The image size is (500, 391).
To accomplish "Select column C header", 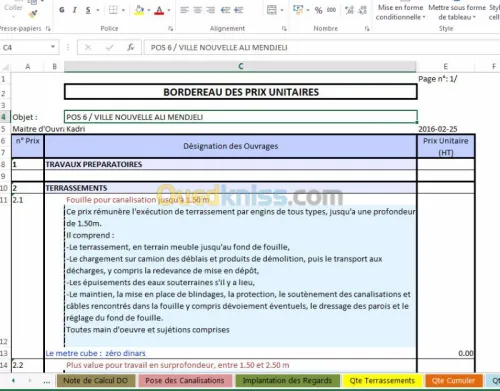I will click(x=240, y=67).
